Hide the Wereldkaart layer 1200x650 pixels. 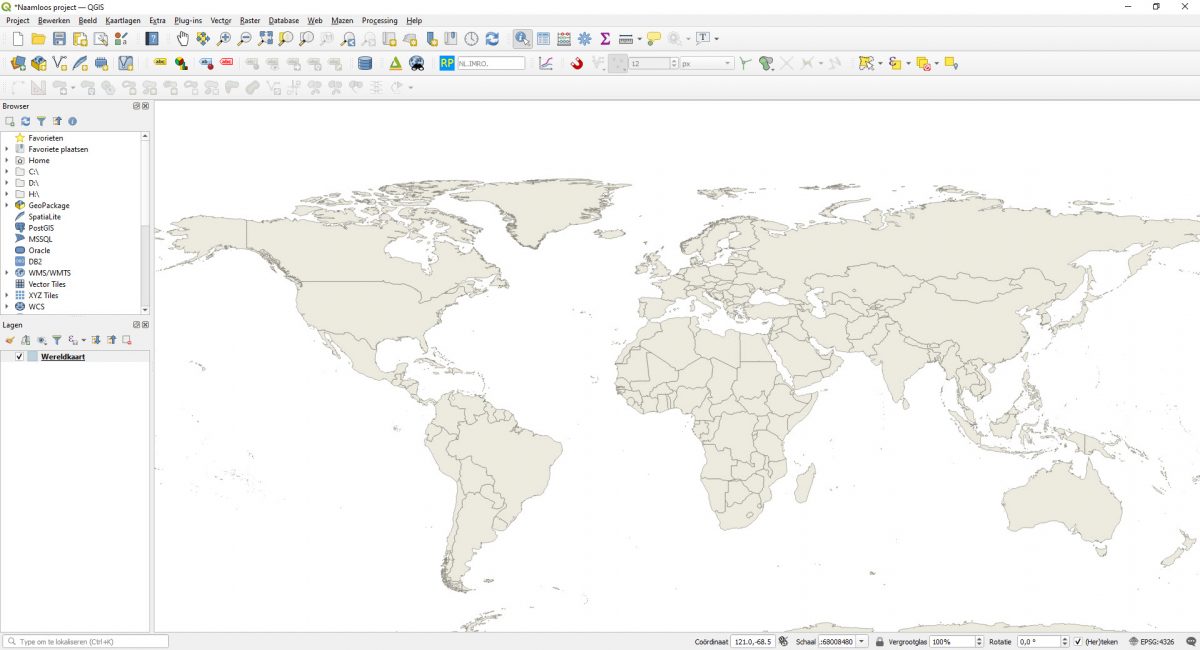(18, 356)
